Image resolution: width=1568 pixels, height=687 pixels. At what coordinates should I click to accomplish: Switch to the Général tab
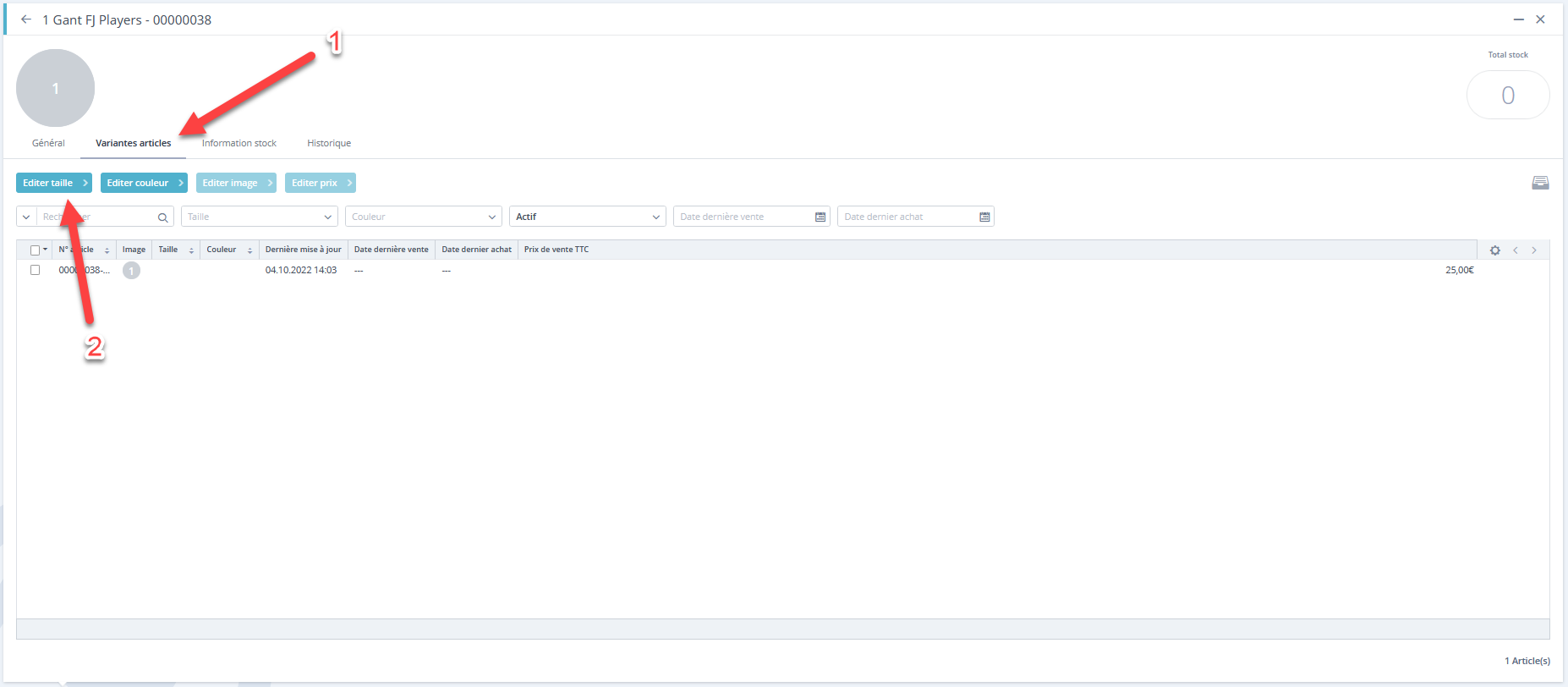48,143
